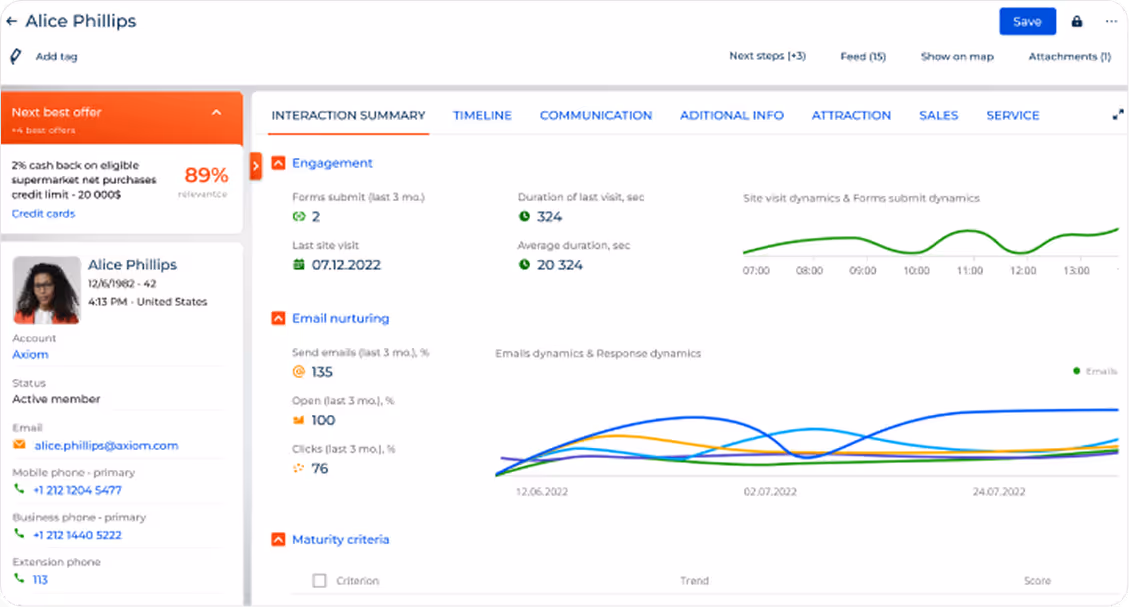Screen dimensions: 1129x607
Task: Click the clock icon next to visit duration
Action: [524, 215]
